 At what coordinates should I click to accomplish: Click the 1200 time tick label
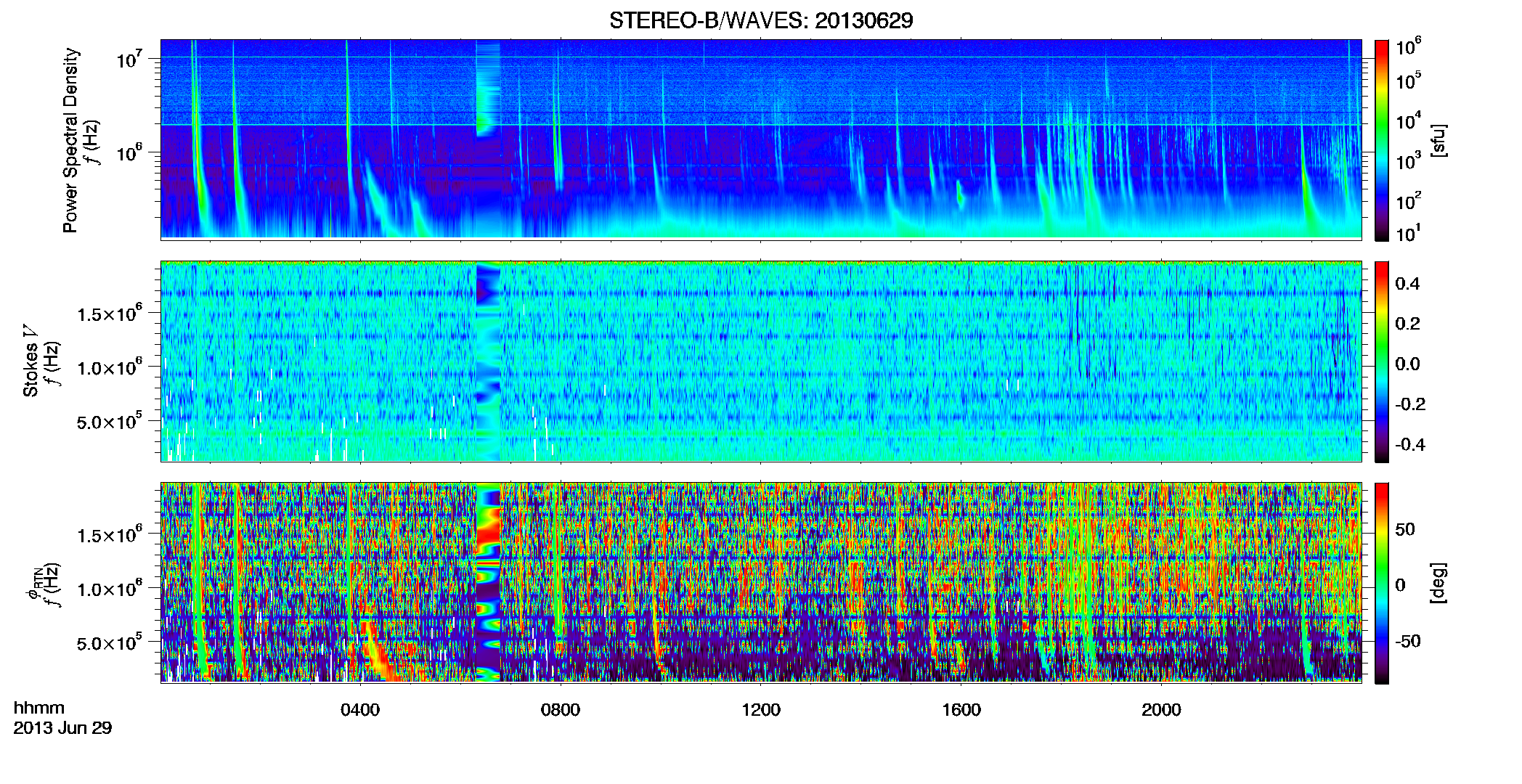(761, 710)
